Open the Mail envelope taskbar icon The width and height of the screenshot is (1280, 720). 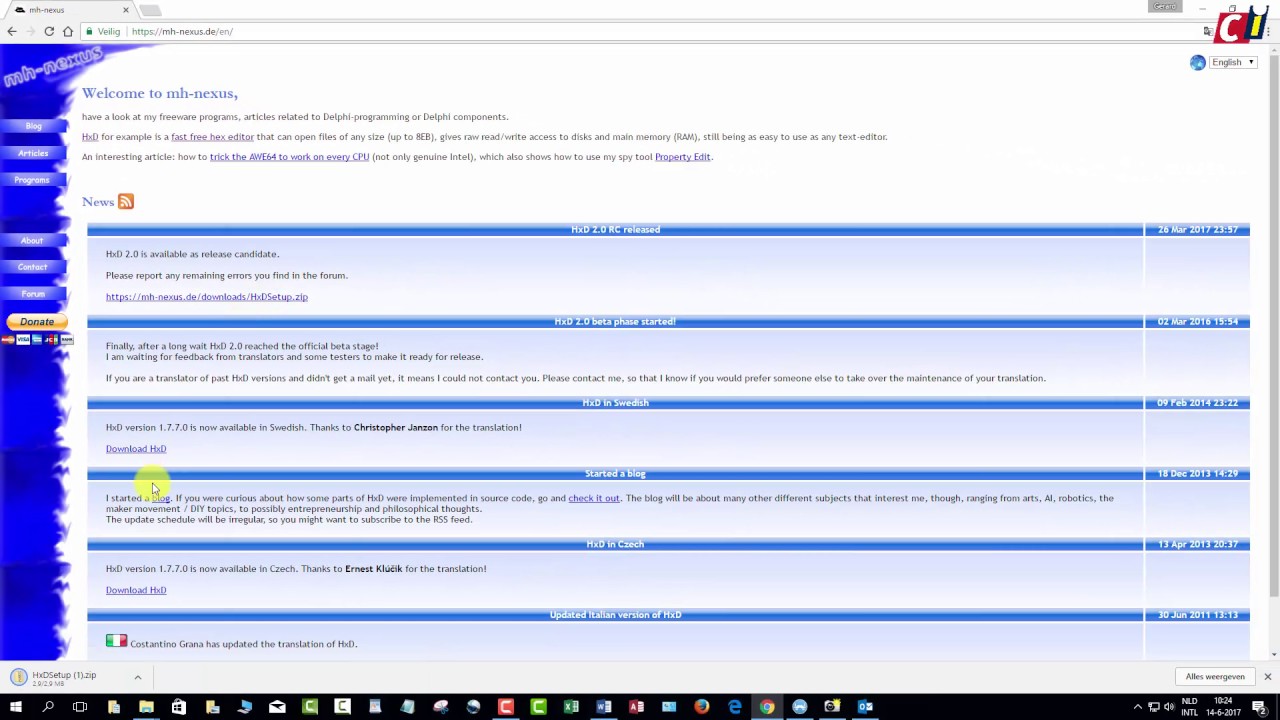pyautogui.click(x=277, y=707)
